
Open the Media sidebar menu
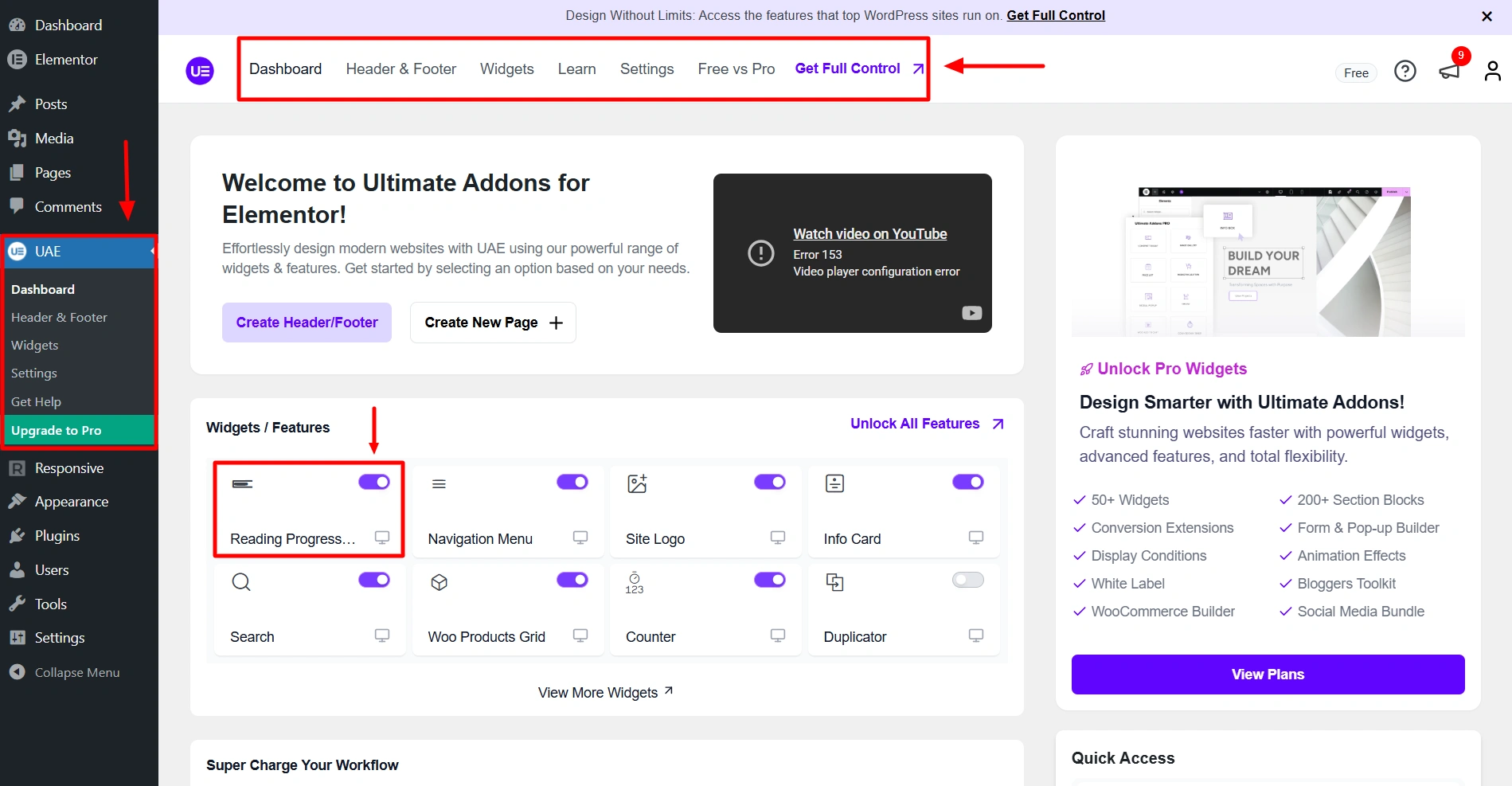(79, 139)
